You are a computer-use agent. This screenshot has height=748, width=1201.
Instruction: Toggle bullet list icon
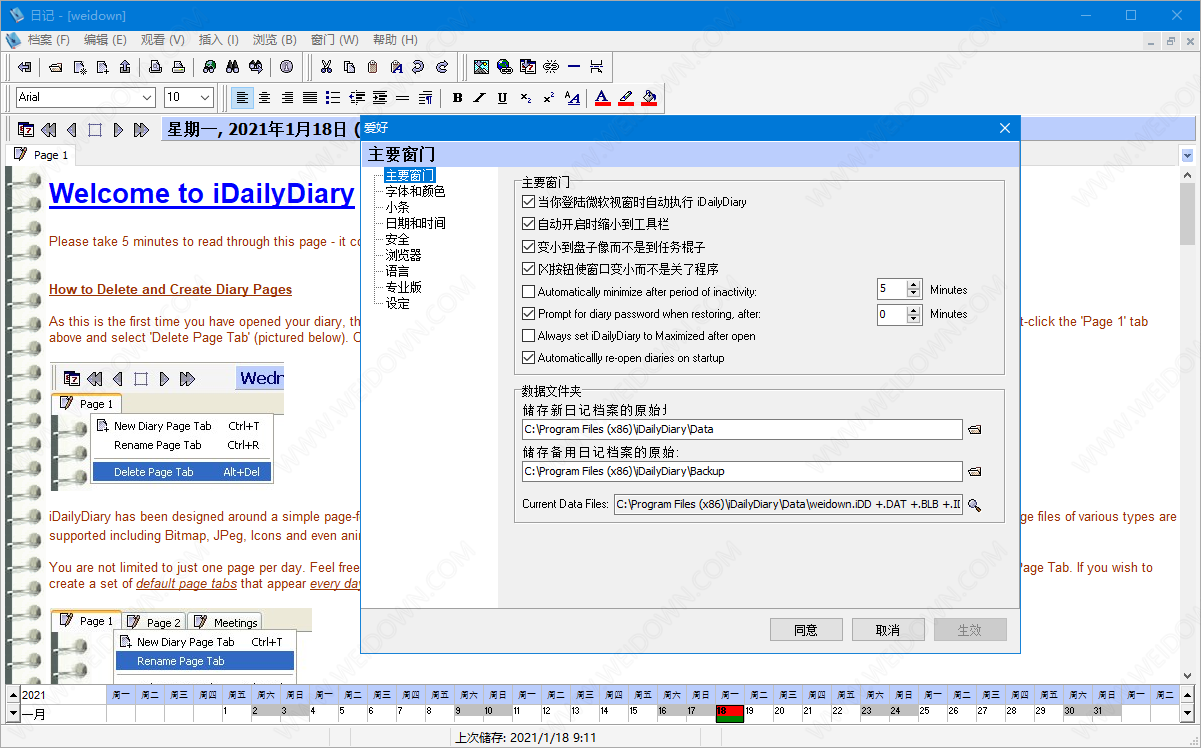point(333,97)
